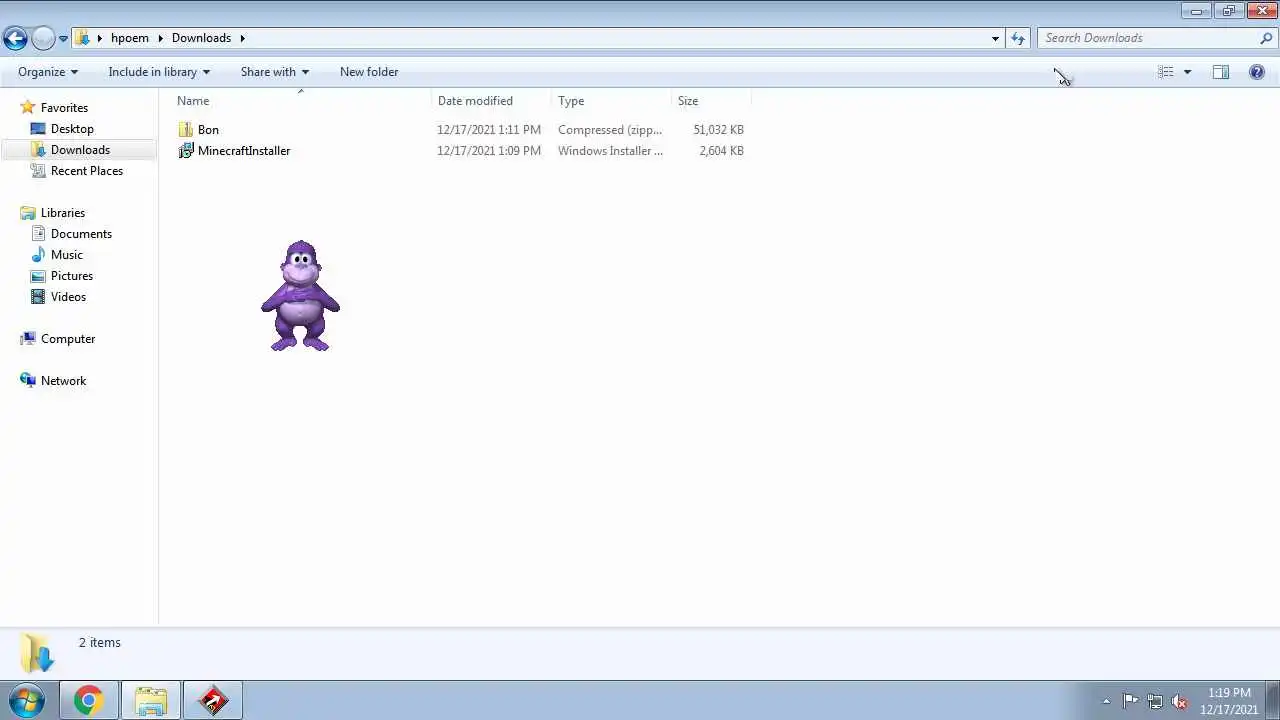Open the taskbar clock and date
The image size is (1280, 720).
[x=1229, y=701]
